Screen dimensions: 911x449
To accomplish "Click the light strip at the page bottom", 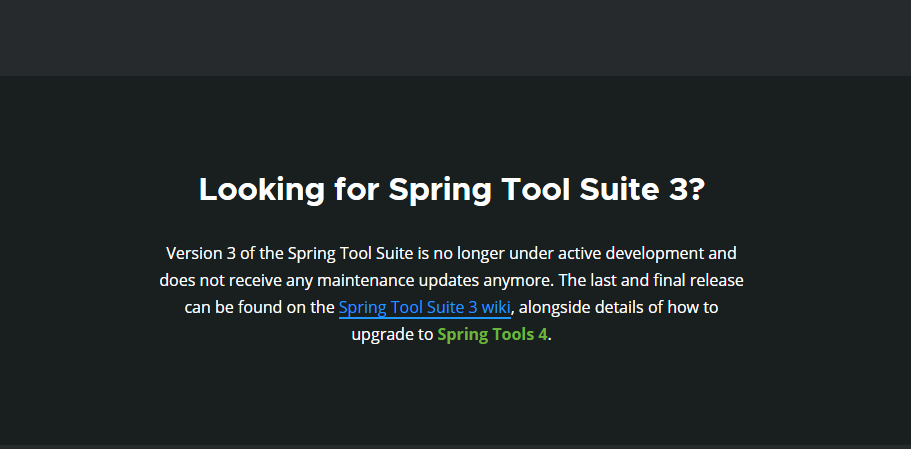I will pos(455,446).
